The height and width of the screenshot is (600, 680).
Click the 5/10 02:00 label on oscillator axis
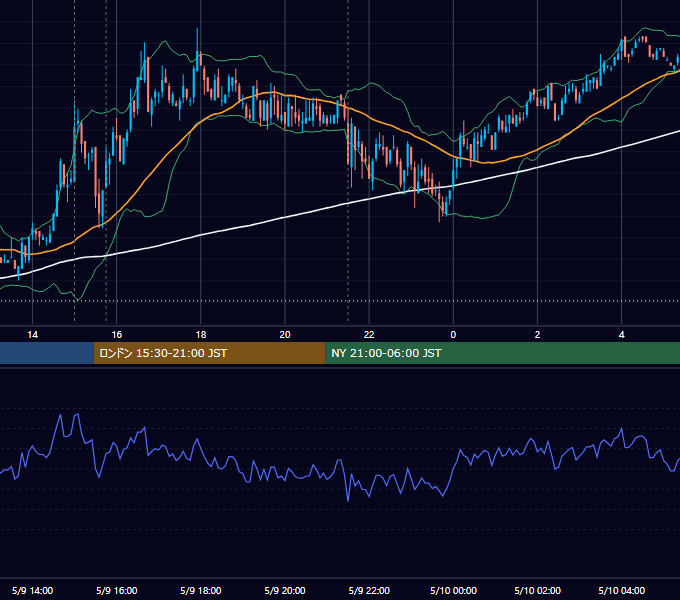pyautogui.click(x=537, y=590)
